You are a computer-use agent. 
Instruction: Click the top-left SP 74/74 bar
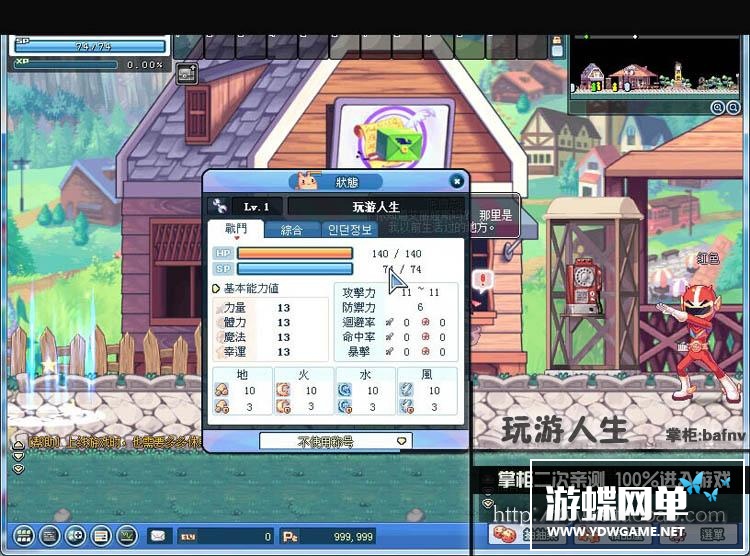[x=90, y=46]
